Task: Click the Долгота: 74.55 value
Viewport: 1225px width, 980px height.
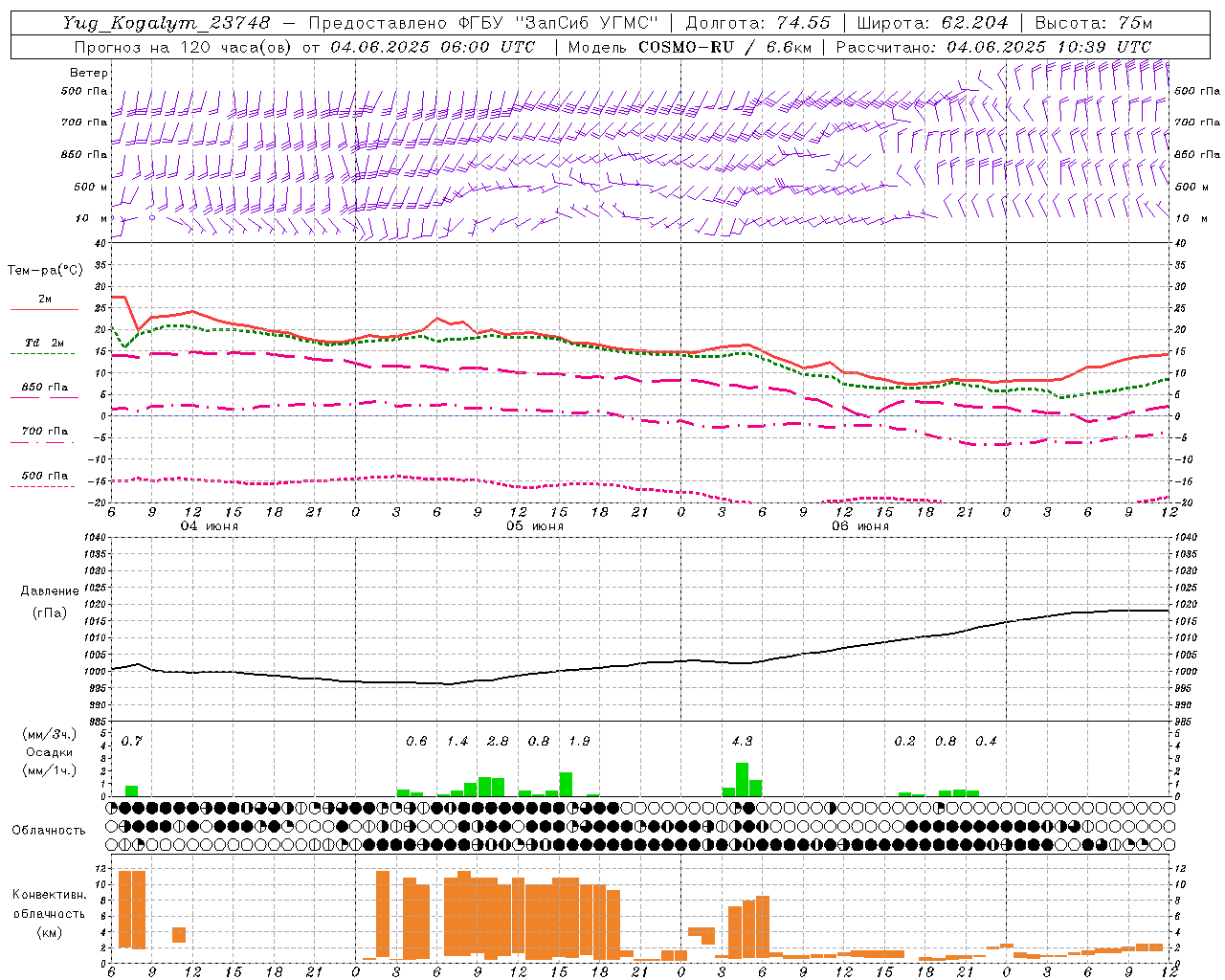Action: (x=759, y=23)
